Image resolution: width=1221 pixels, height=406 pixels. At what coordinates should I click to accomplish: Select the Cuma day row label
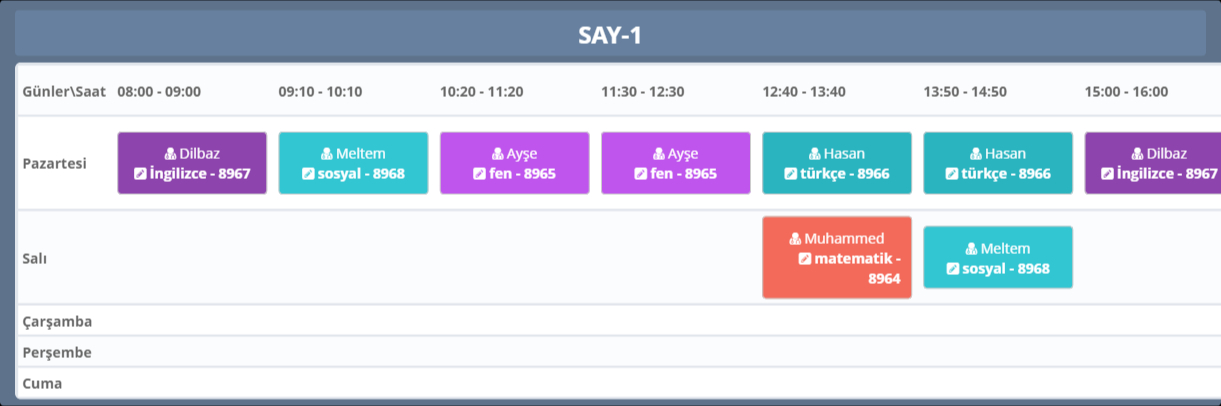tap(42, 383)
